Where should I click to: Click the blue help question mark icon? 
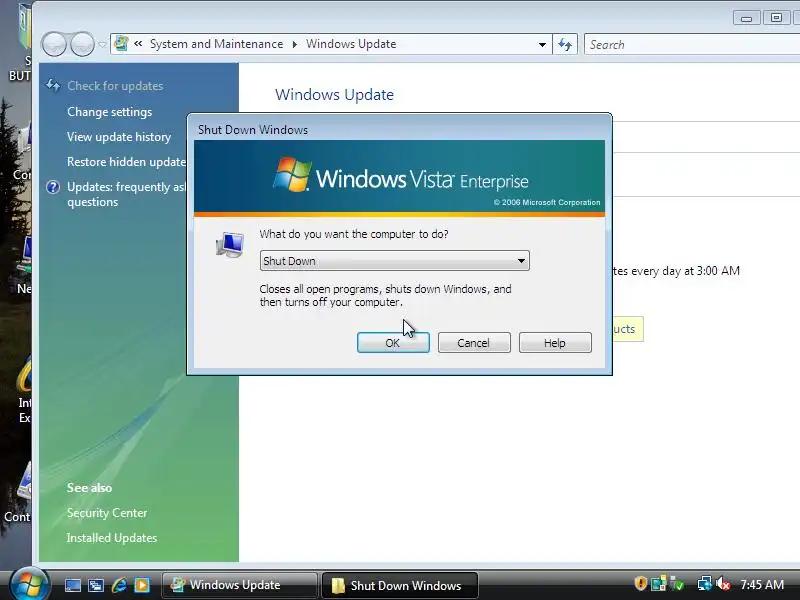tap(53, 187)
